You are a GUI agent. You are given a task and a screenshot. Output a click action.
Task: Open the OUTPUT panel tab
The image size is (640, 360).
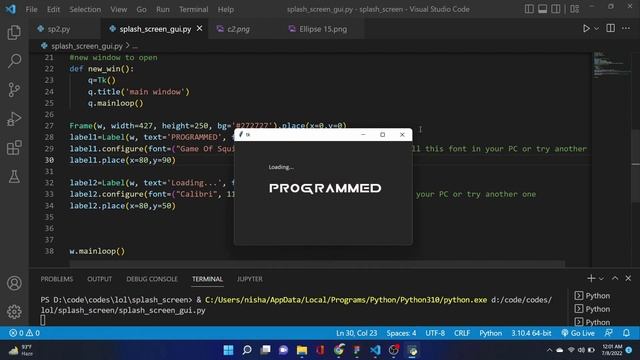click(99, 279)
